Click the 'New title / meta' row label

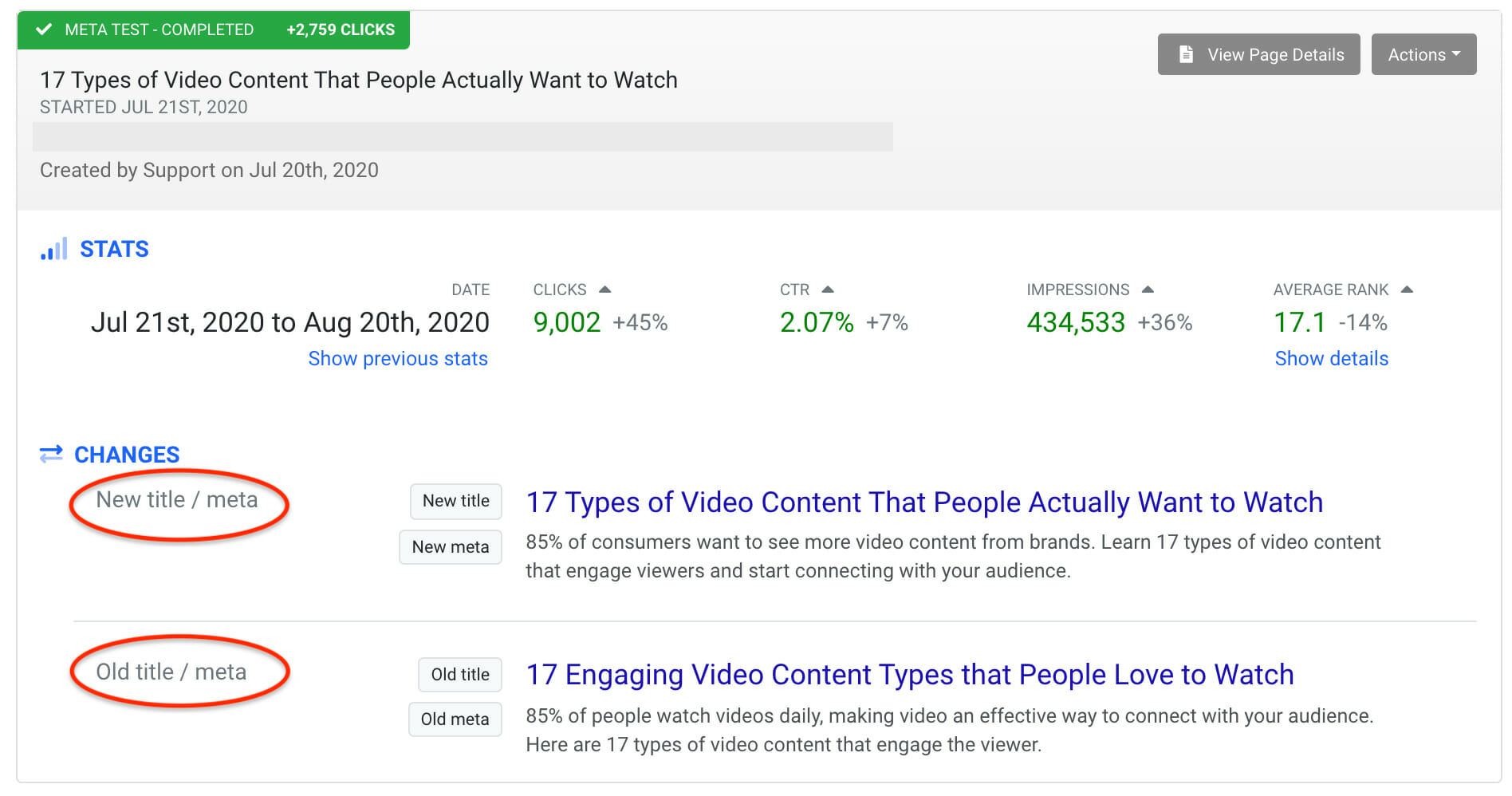(x=177, y=500)
